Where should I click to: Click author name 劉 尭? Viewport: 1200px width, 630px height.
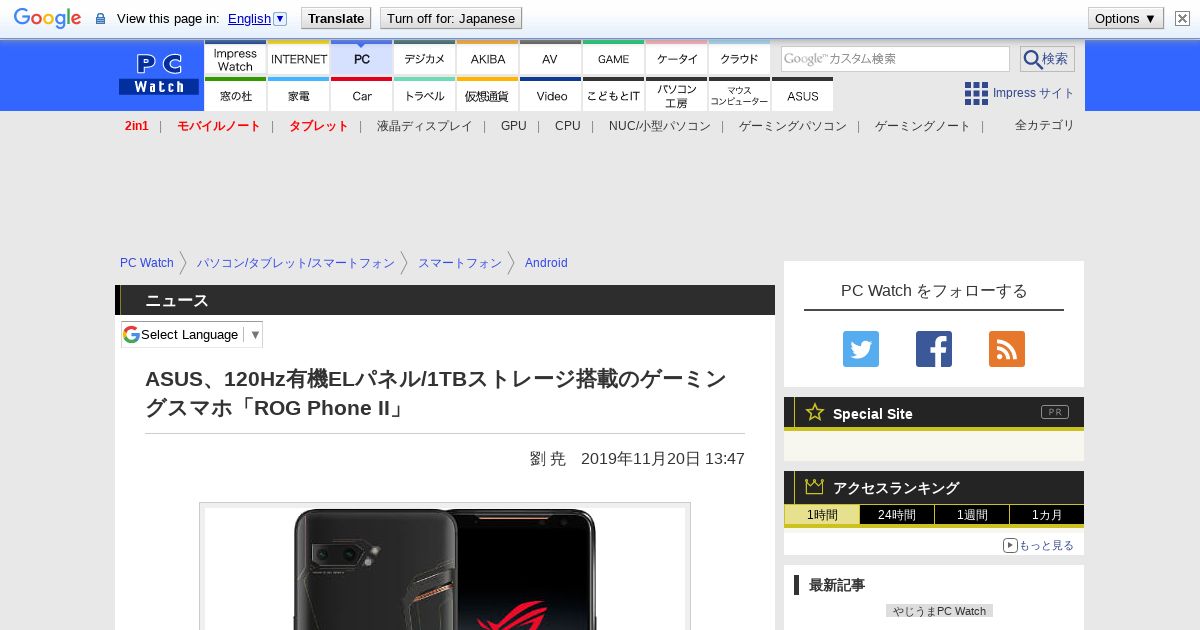(x=548, y=458)
